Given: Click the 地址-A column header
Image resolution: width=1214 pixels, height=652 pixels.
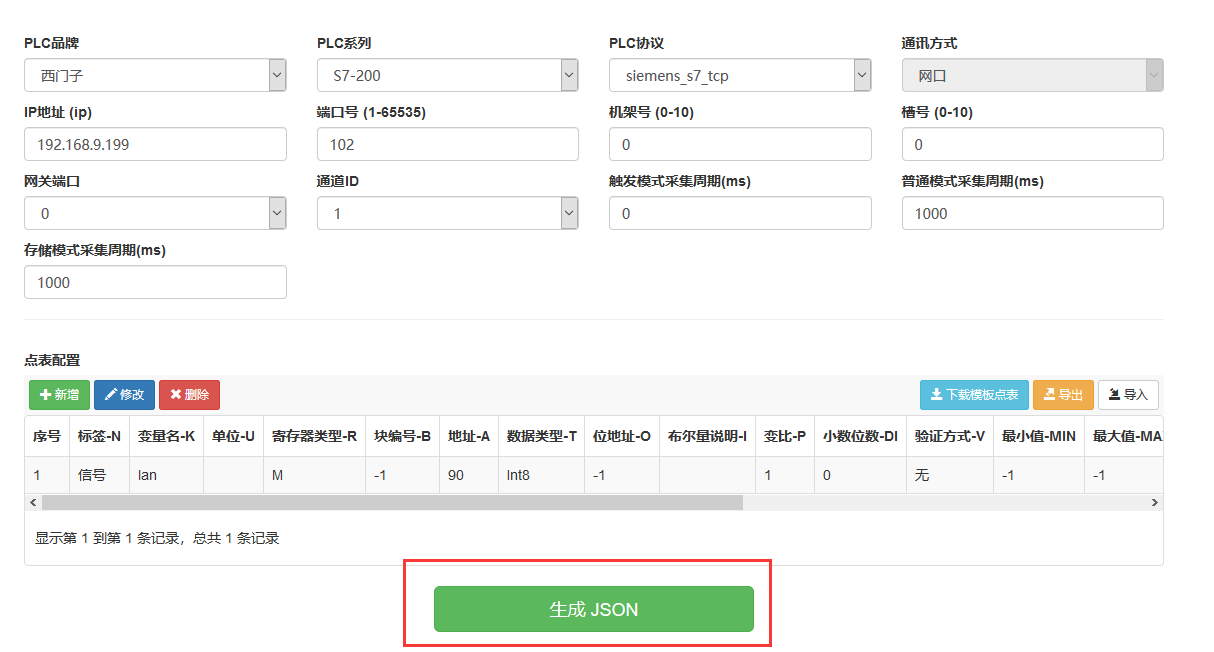Looking at the screenshot, I should pyautogui.click(x=468, y=436).
